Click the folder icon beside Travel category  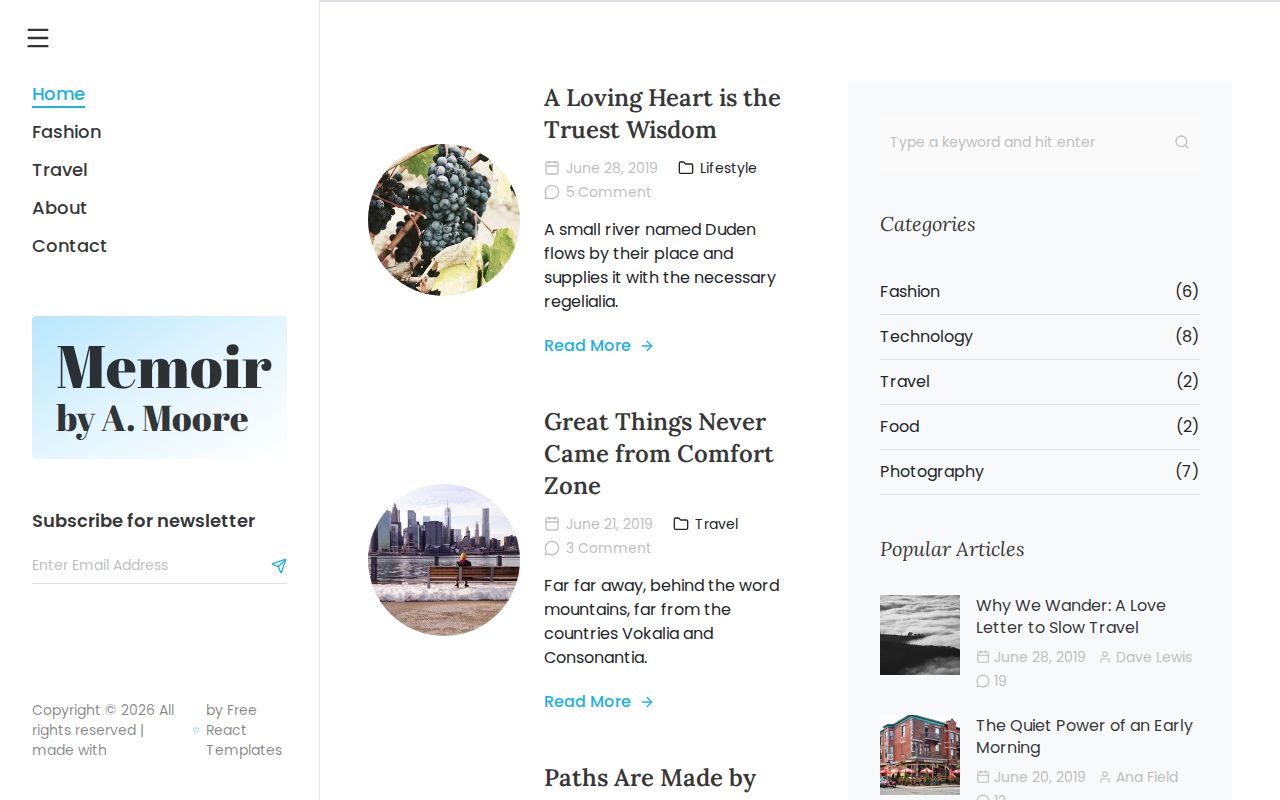[x=681, y=524]
